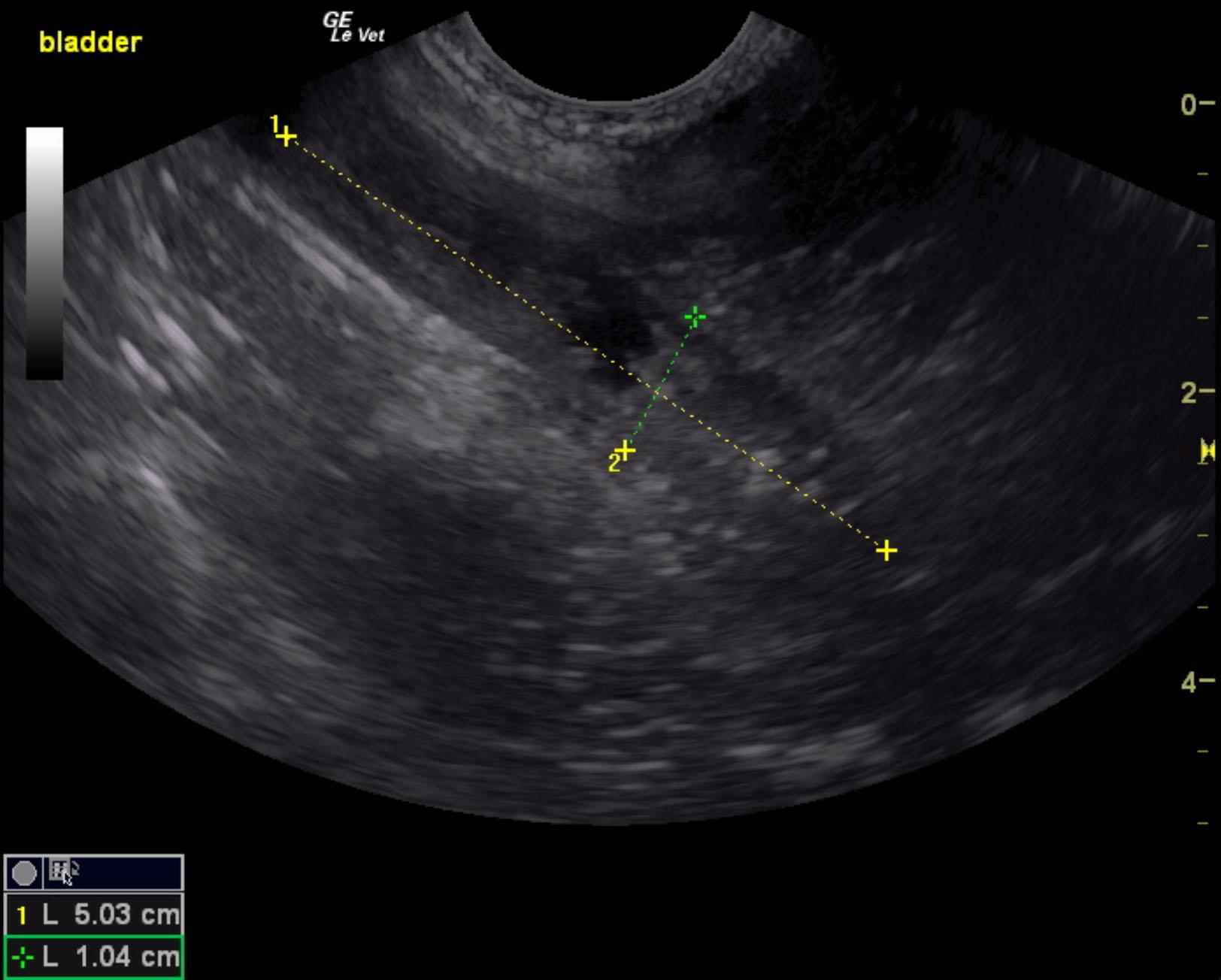Click the gray octagon icon in measurement panel
1221x980 pixels.
[x=24, y=873]
